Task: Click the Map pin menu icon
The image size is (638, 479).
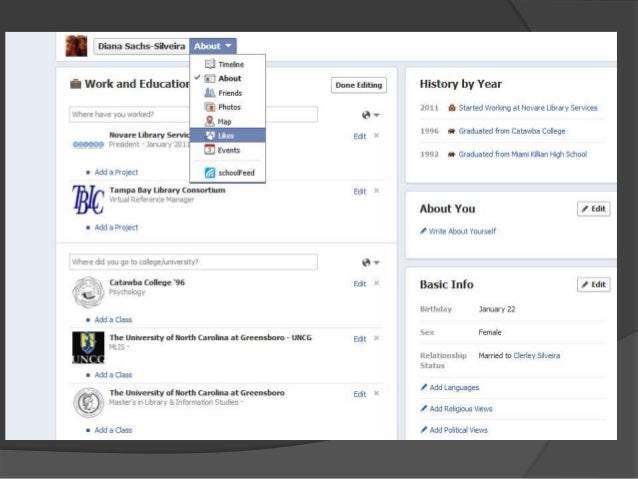Action: (210, 121)
